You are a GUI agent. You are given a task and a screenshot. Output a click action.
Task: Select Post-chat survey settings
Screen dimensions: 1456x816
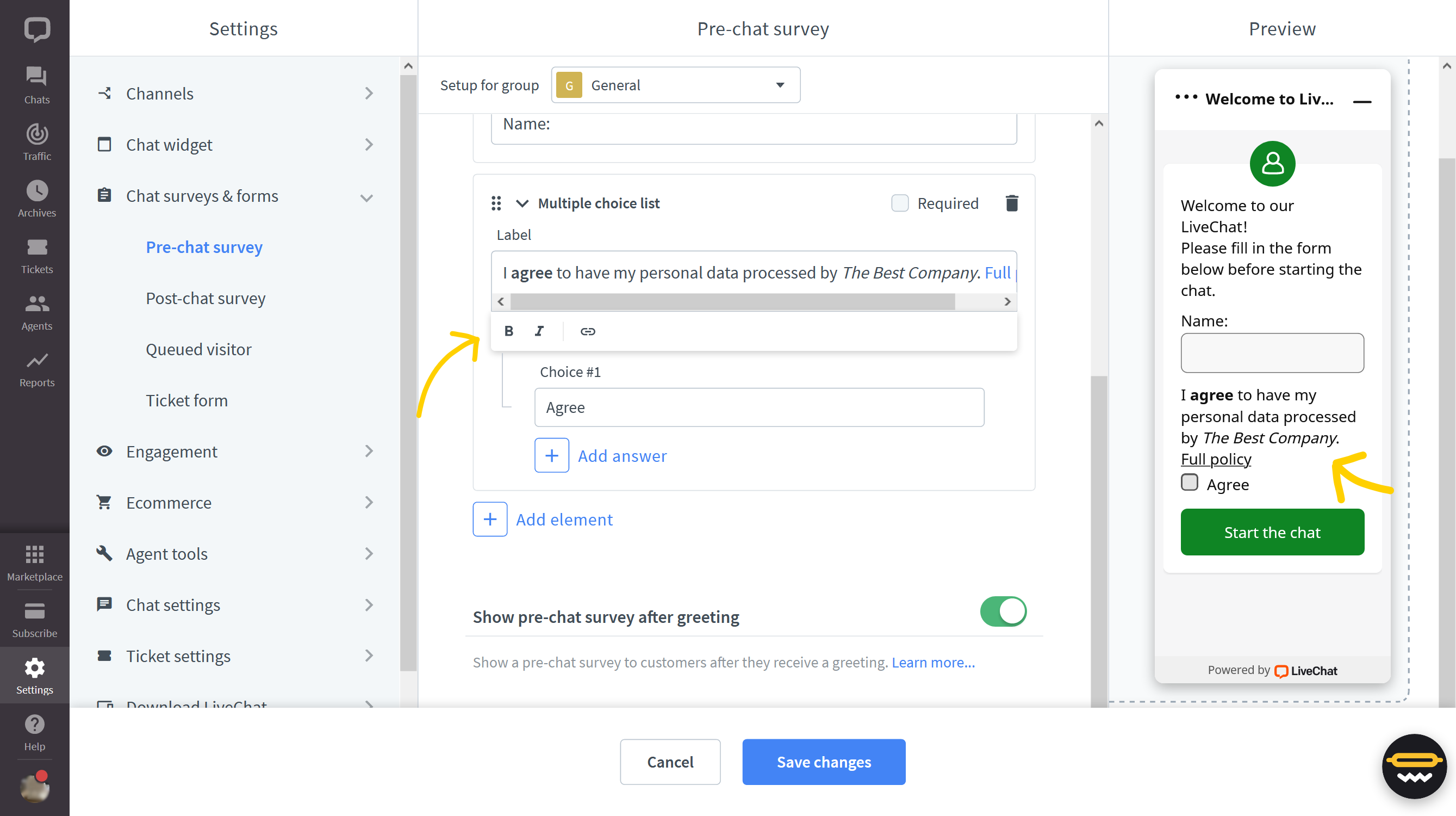point(205,297)
